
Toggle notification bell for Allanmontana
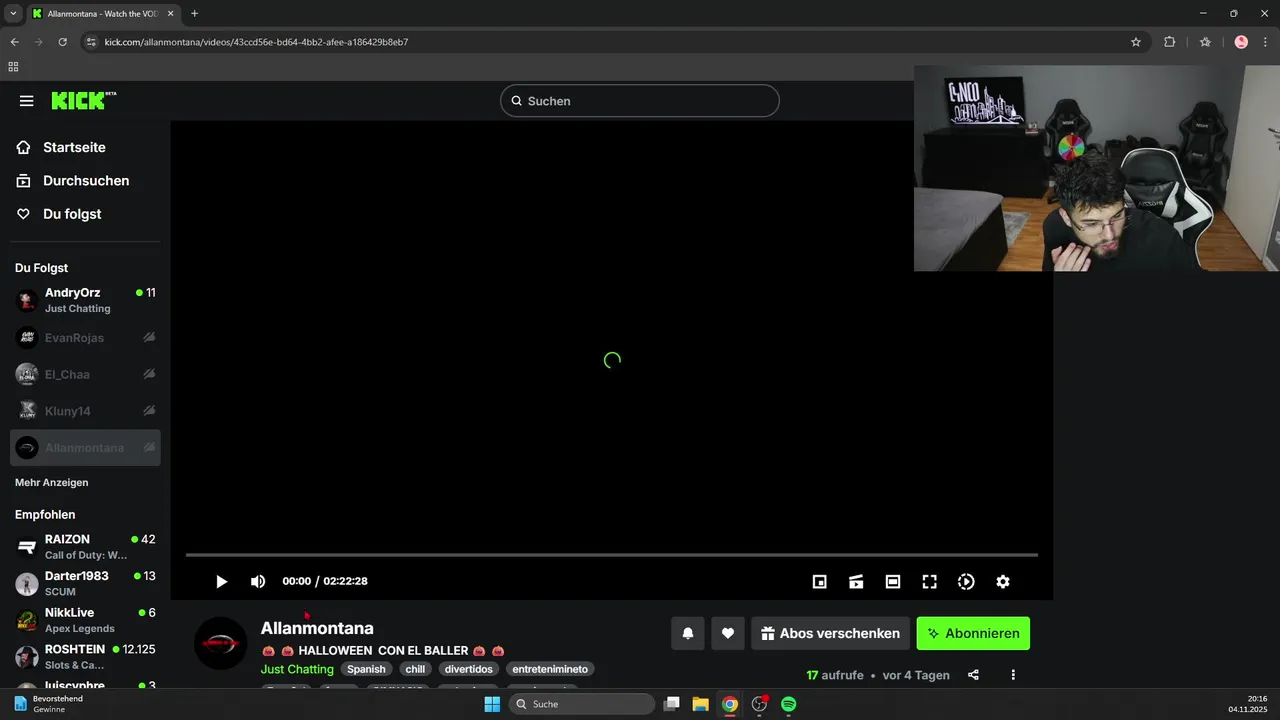point(688,633)
